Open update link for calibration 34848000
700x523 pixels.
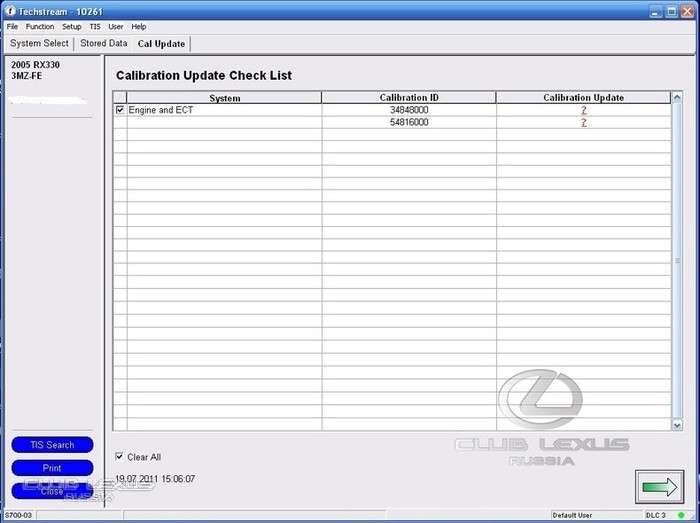583,110
